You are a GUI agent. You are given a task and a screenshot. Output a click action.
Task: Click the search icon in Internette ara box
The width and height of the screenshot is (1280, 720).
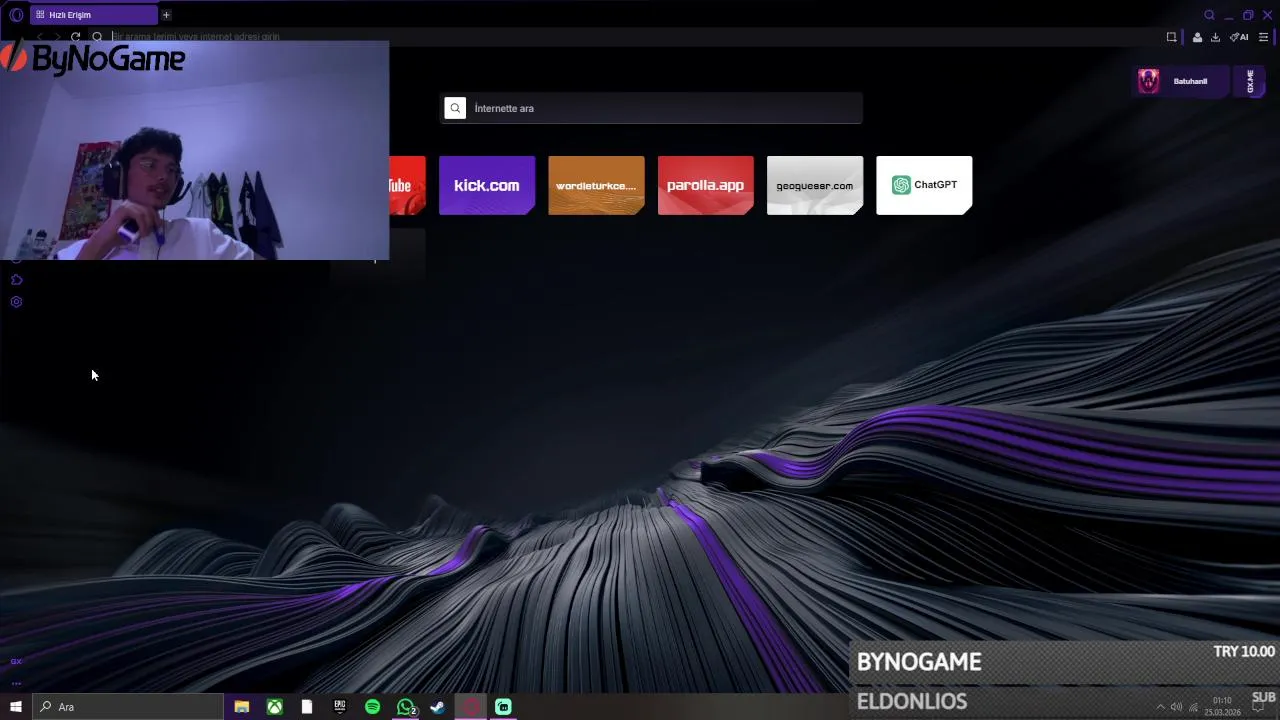(455, 108)
